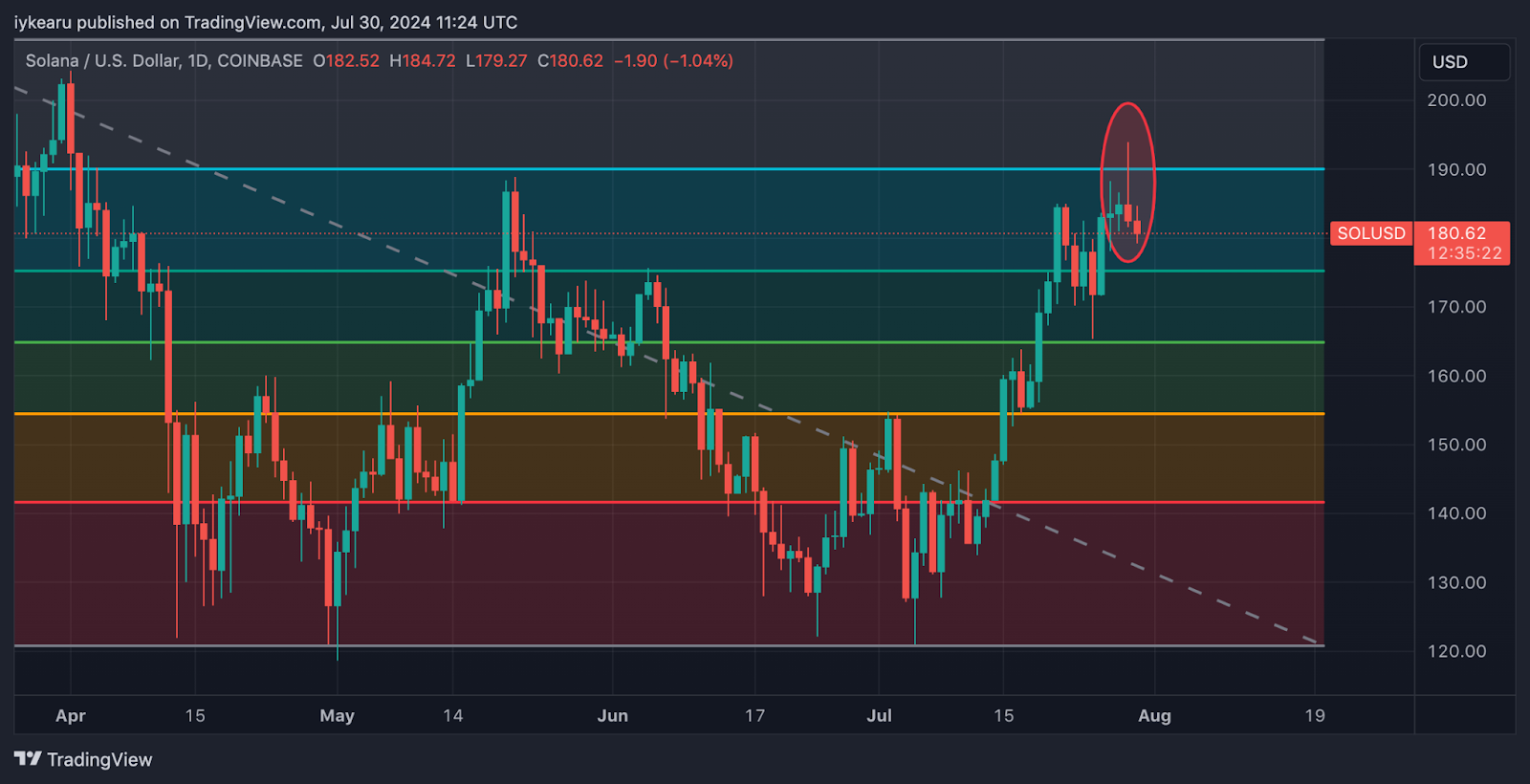Viewport: 1530px width, 784px height.
Task: Click the countdown timer 12:35:22
Action: (x=1465, y=253)
